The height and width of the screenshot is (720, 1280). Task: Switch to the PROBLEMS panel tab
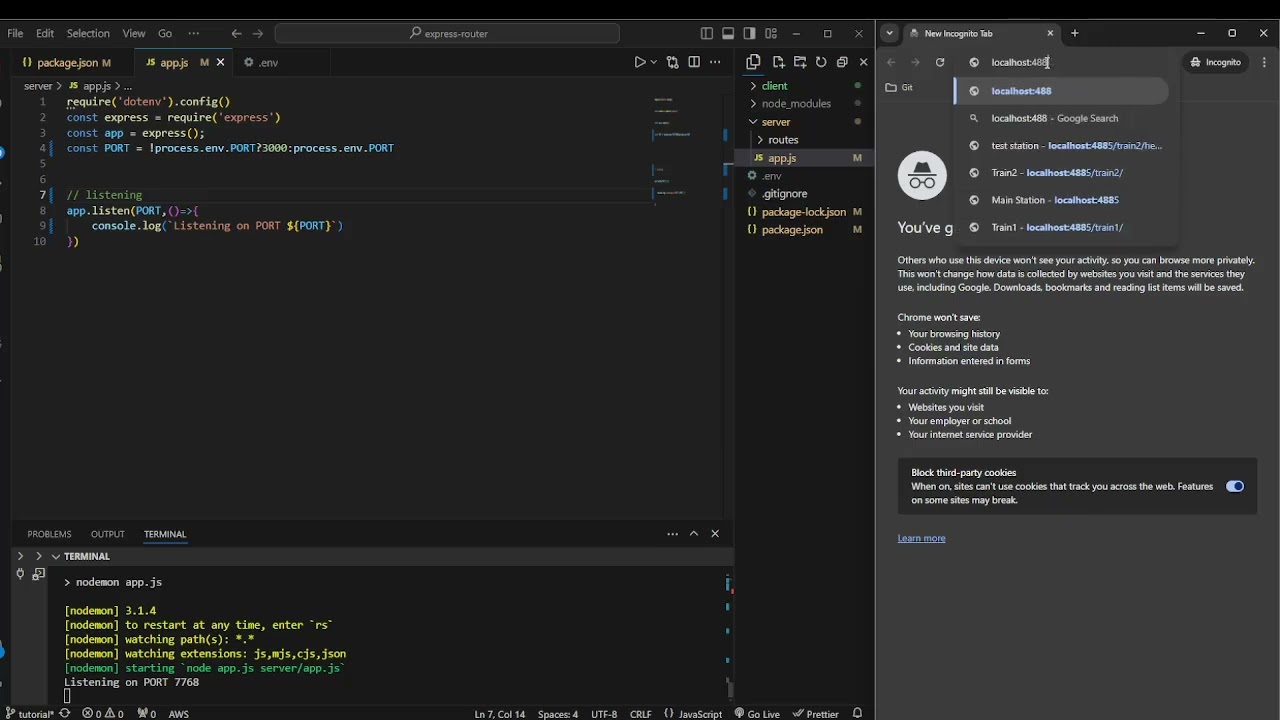49,534
